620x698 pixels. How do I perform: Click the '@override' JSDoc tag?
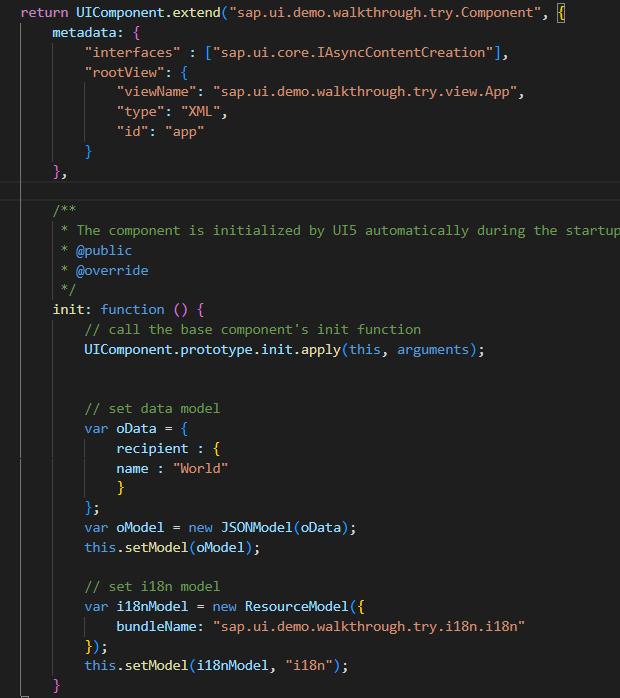pyautogui.click(x=112, y=271)
